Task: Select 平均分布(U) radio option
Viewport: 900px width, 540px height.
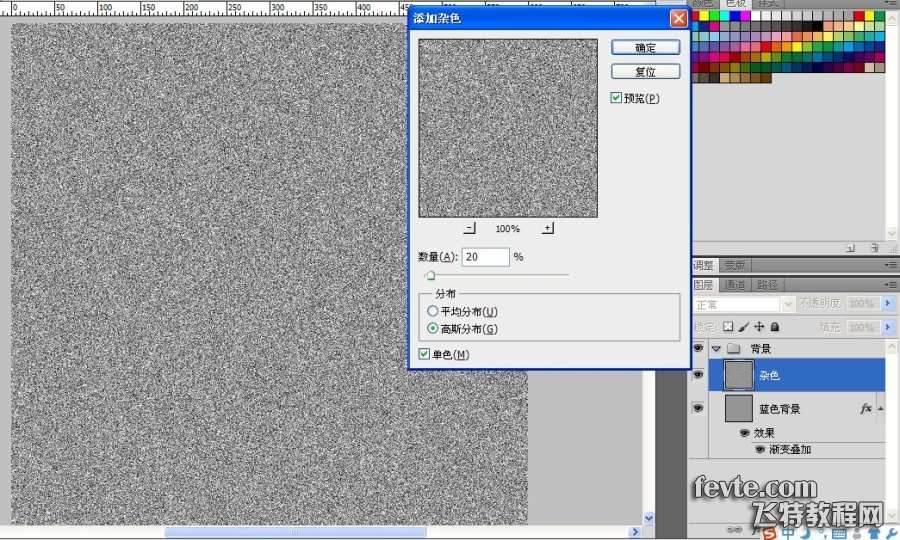Action: pyautogui.click(x=432, y=311)
